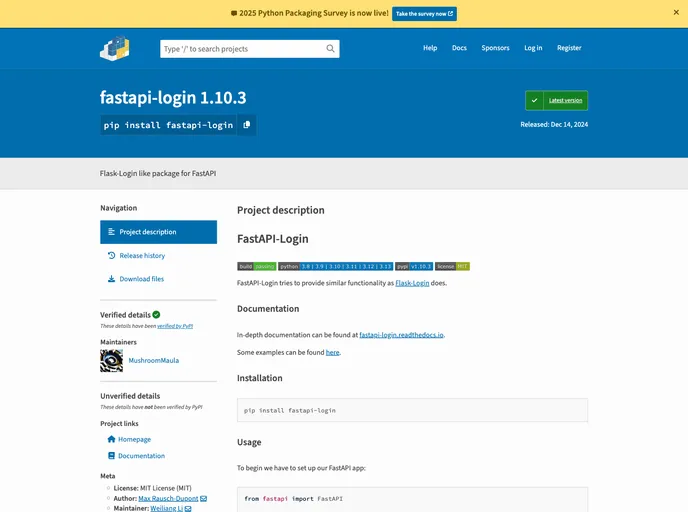Open the Log in page
Screen dimensions: 688x512
tap(533, 48)
